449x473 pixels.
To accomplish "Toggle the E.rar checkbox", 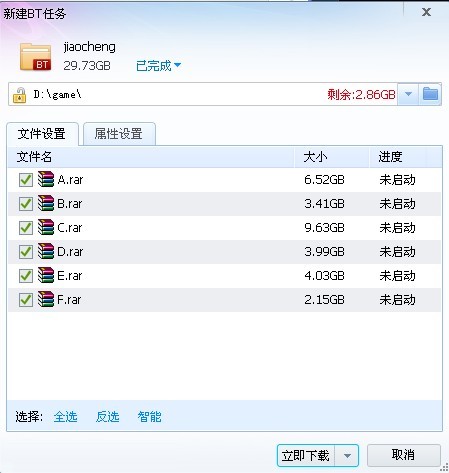I will pos(26,276).
